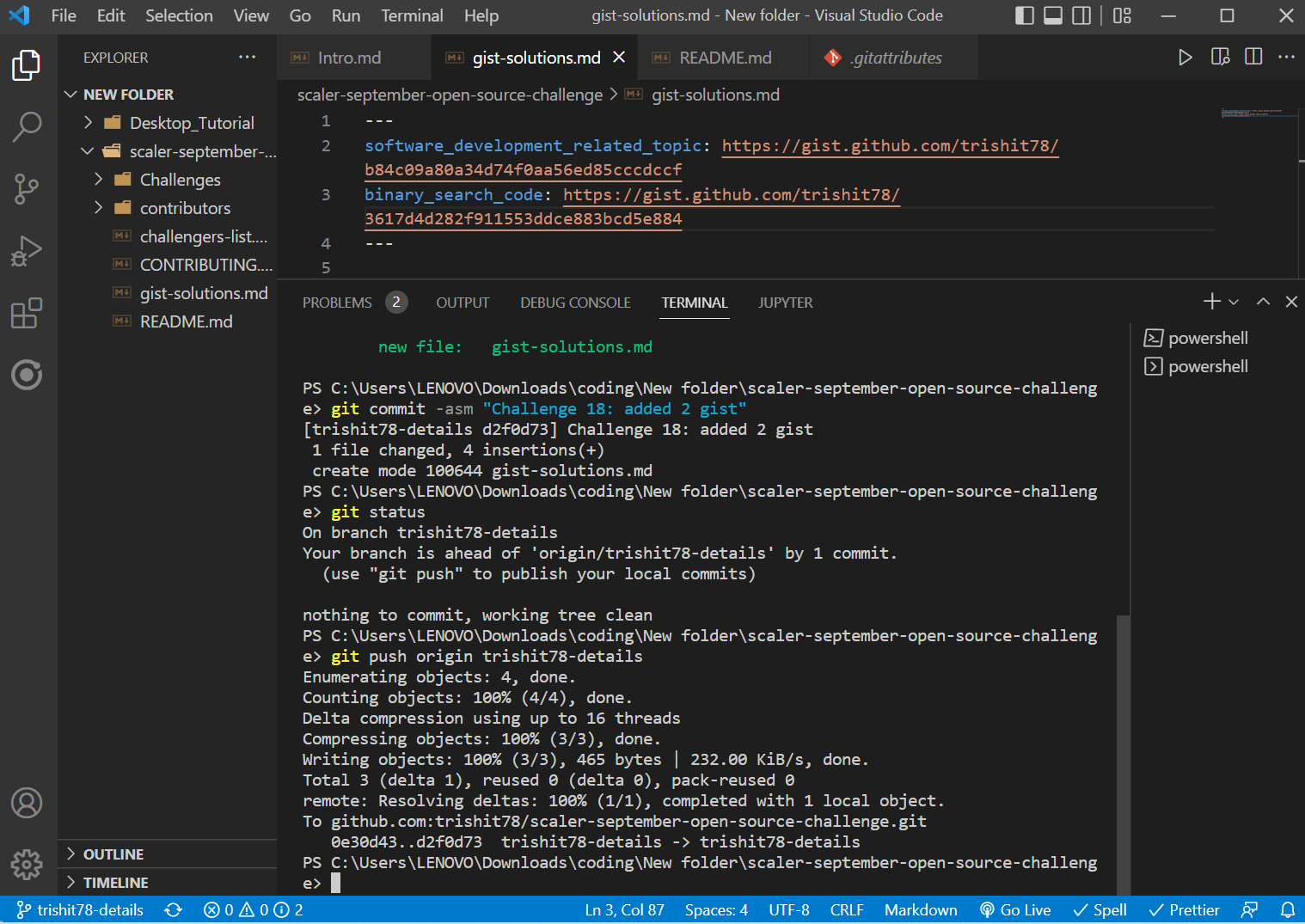Viewport: 1305px width, 924px height.
Task: Open the Manage settings gear
Action: (27, 864)
